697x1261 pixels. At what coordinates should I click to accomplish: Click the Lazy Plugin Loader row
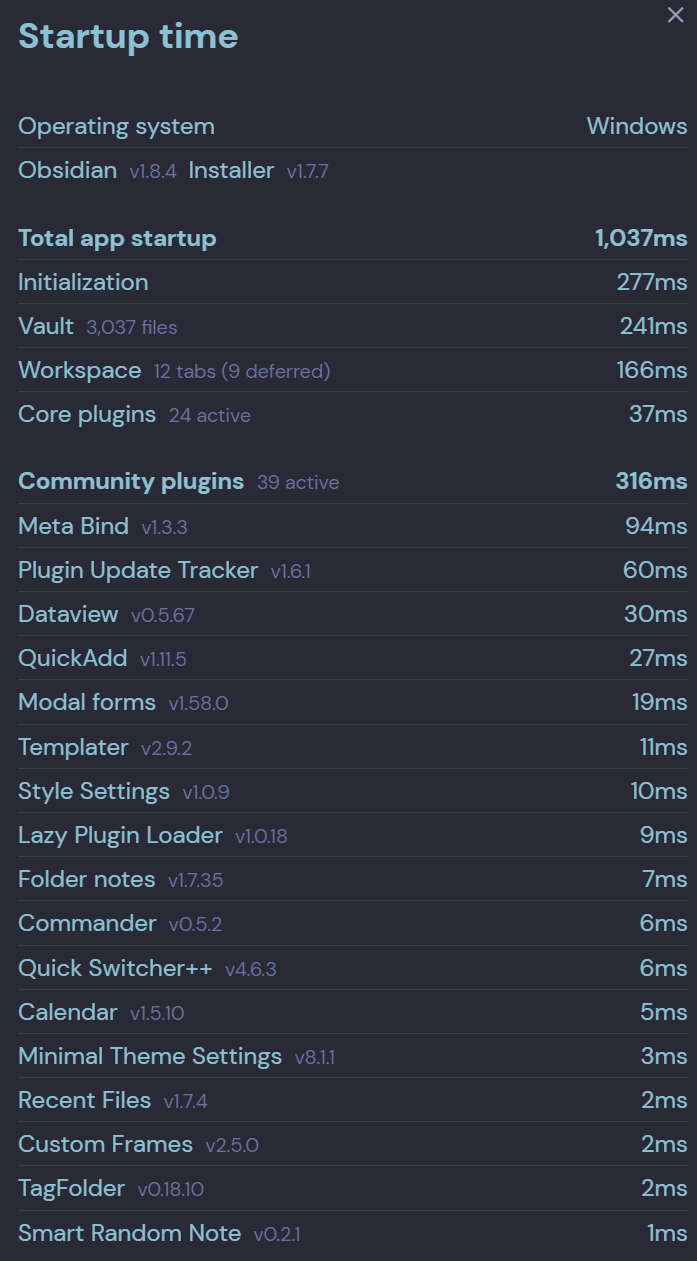pos(353,835)
